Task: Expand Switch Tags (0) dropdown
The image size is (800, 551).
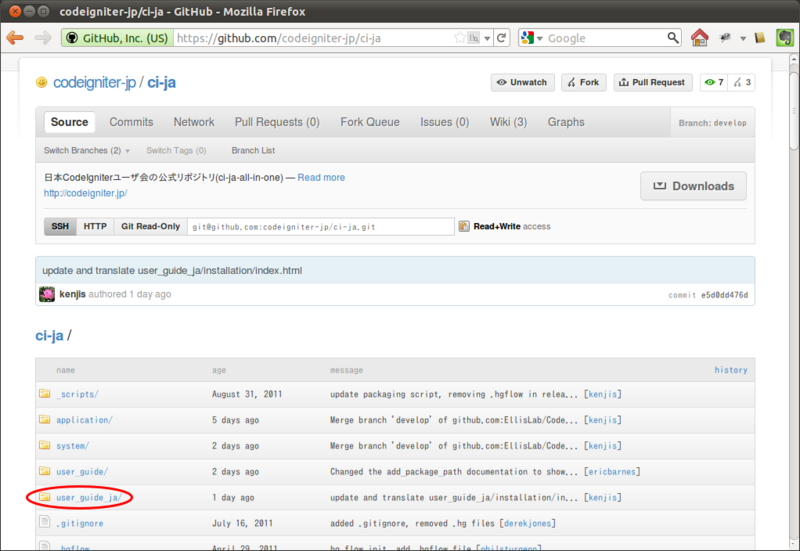Action: click(x=176, y=151)
